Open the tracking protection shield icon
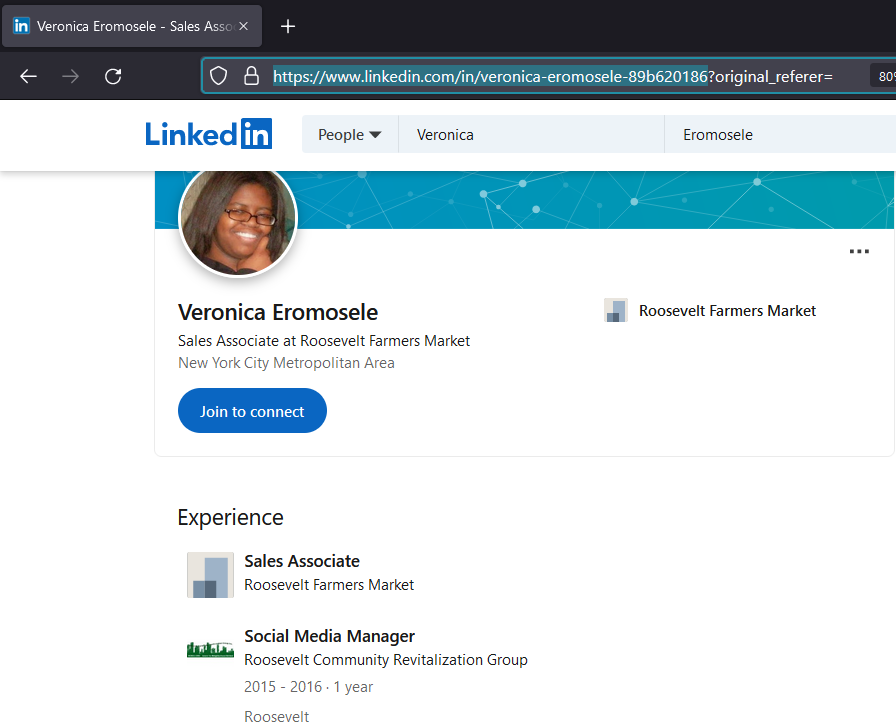The width and height of the screenshot is (896, 727). [218, 75]
